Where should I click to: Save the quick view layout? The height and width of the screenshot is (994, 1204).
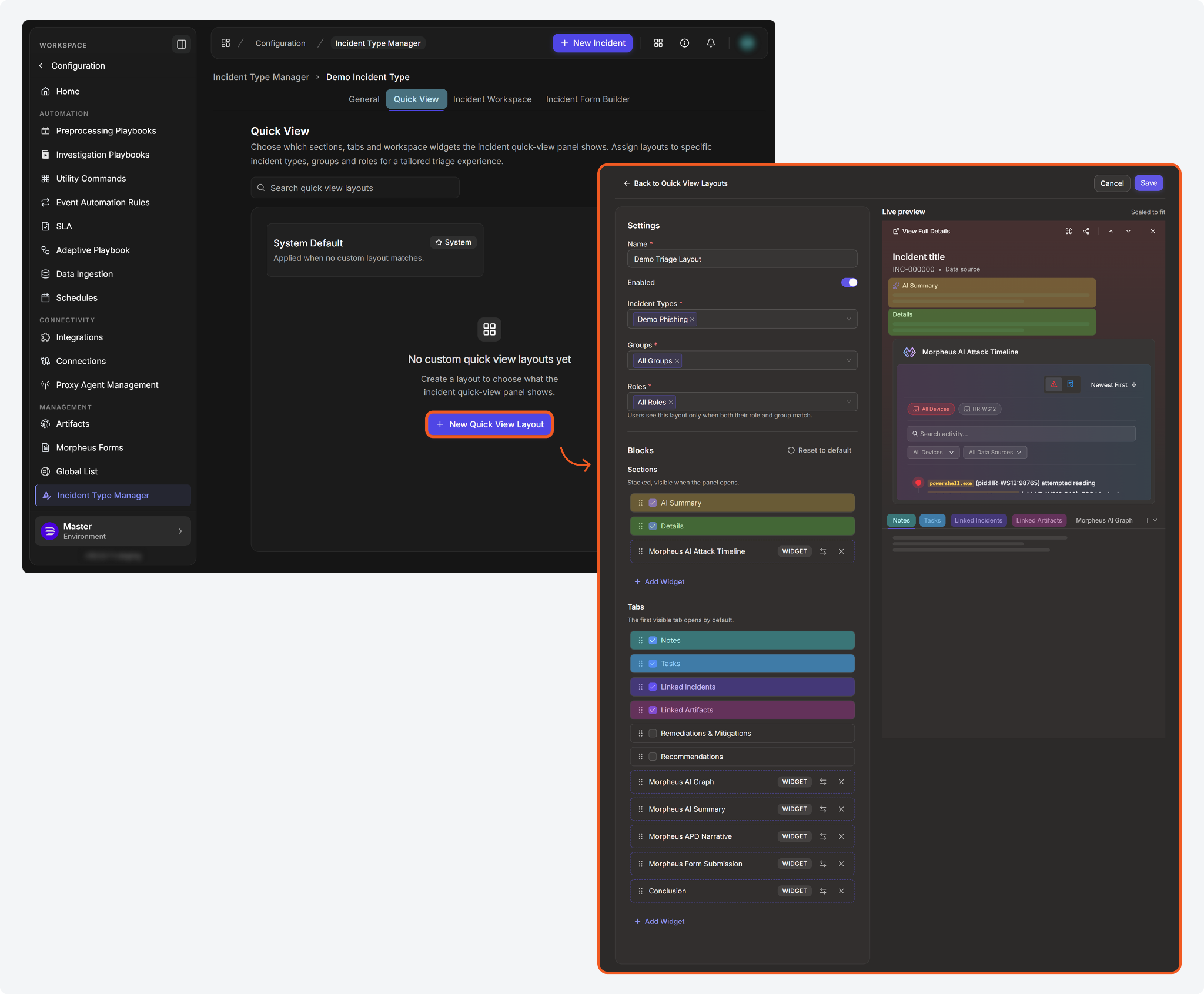point(1149,183)
